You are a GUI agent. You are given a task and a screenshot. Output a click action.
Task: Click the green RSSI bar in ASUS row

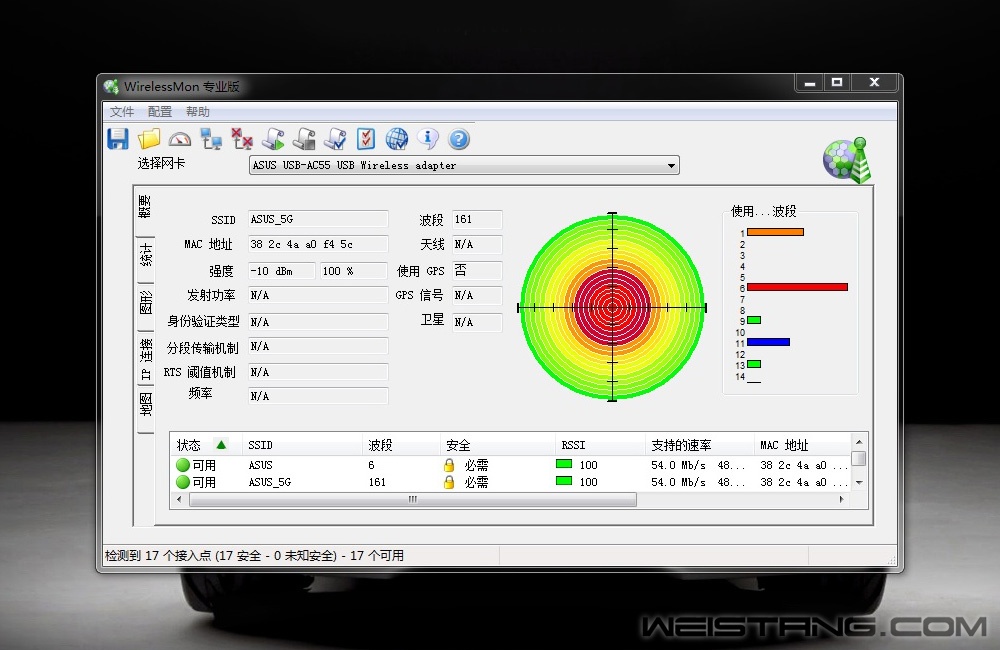(564, 464)
